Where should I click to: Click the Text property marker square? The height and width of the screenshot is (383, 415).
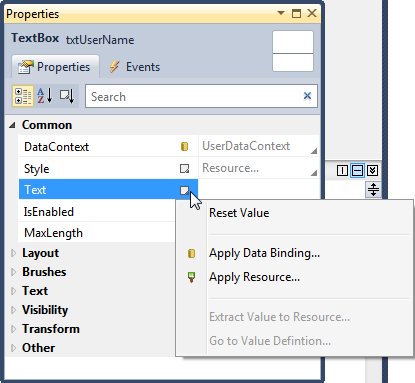[x=184, y=190]
